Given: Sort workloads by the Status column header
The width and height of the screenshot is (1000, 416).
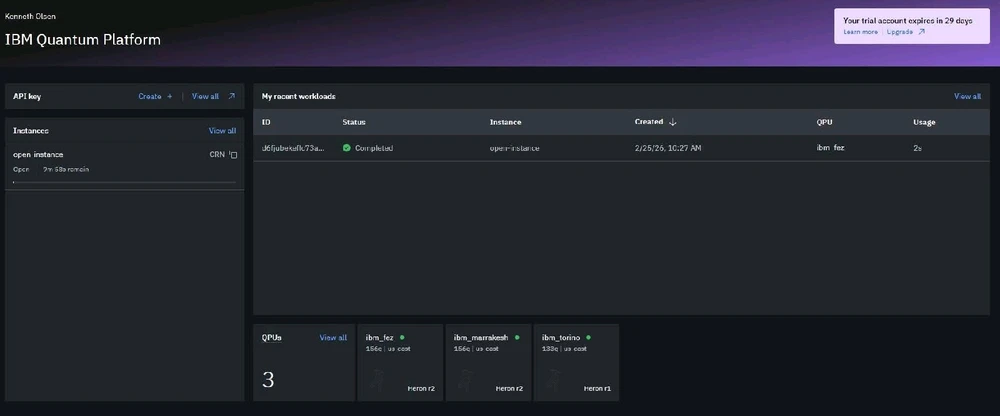Looking at the screenshot, I should 354,122.
